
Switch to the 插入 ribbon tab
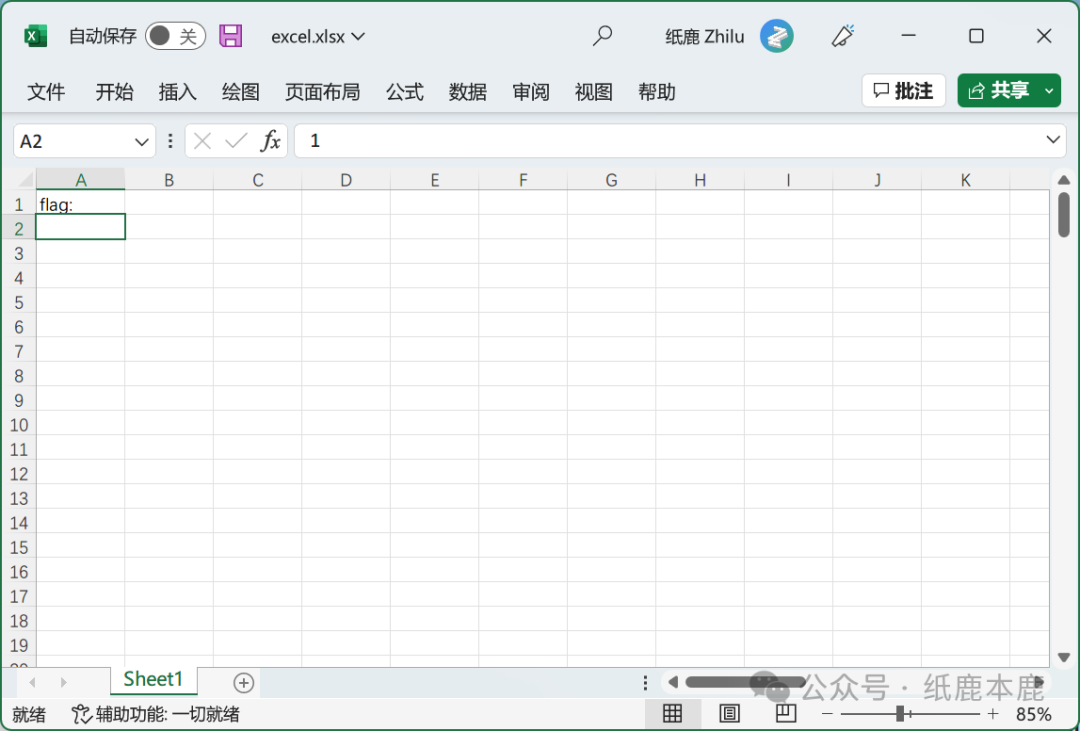177,91
